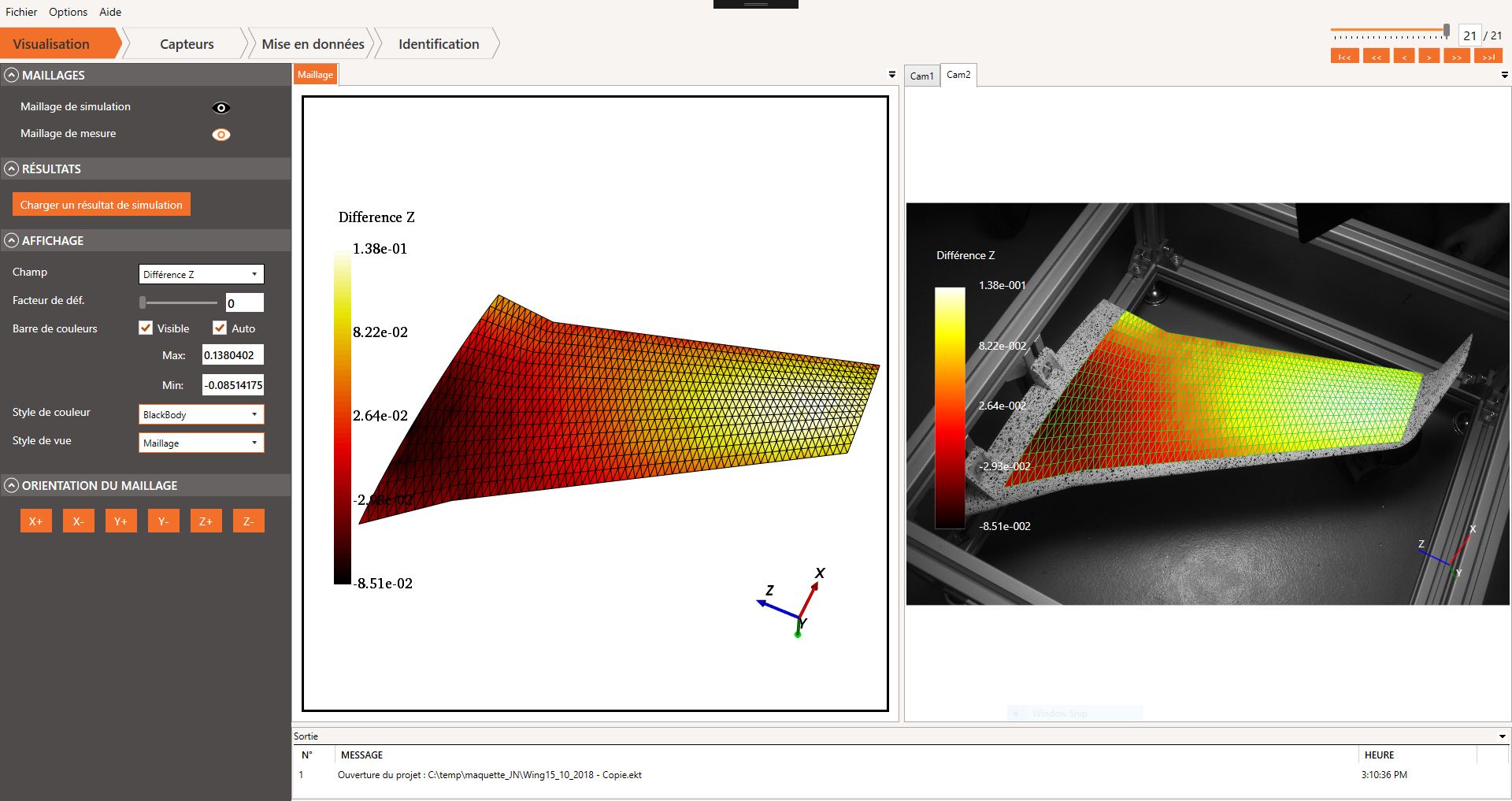Click the Min value field
Screen dimensions: 1512x801
pyautogui.click(x=232, y=385)
